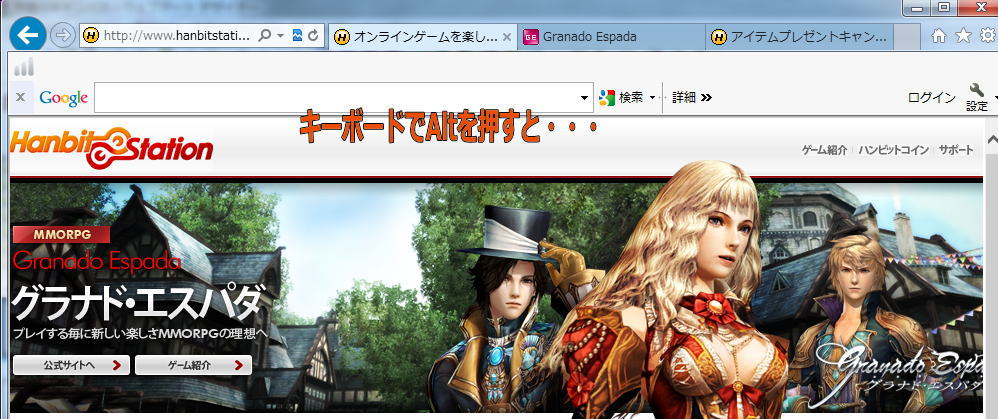
Task: Maximize the browser window
Action: [x=944, y=8]
